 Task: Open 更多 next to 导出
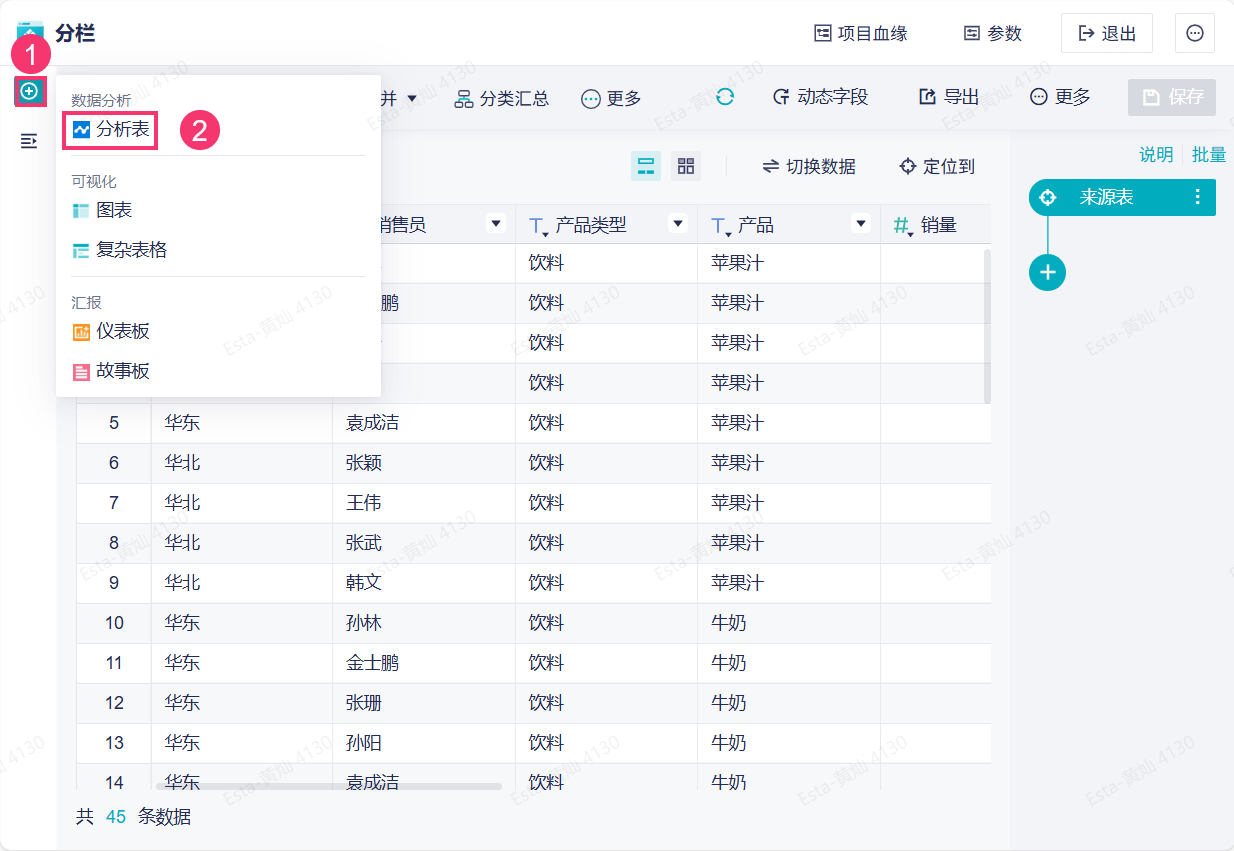1060,97
